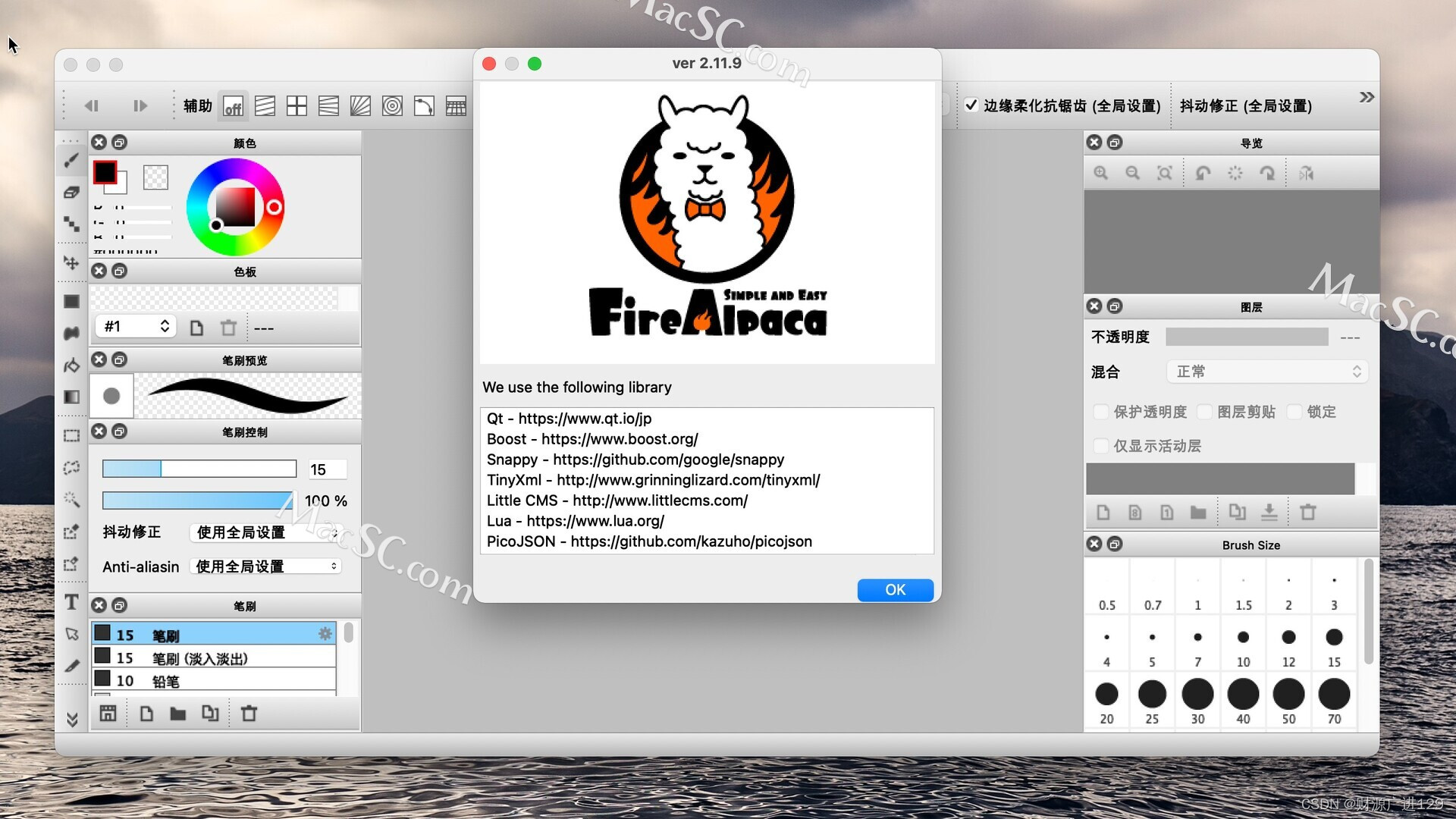The image size is (1456, 819).
Task: Add a new layer in layer panel
Action: [x=1103, y=513]
